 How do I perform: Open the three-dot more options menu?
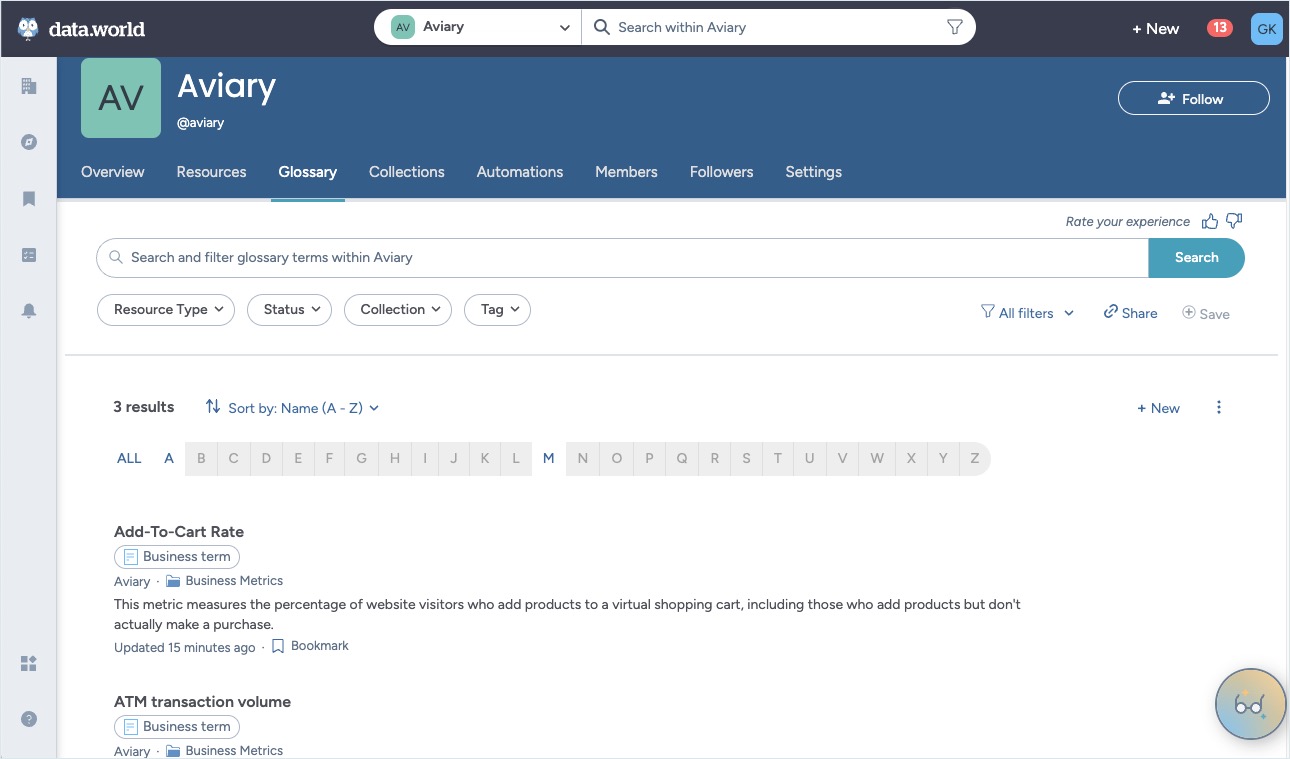(x=1218, y=407)
